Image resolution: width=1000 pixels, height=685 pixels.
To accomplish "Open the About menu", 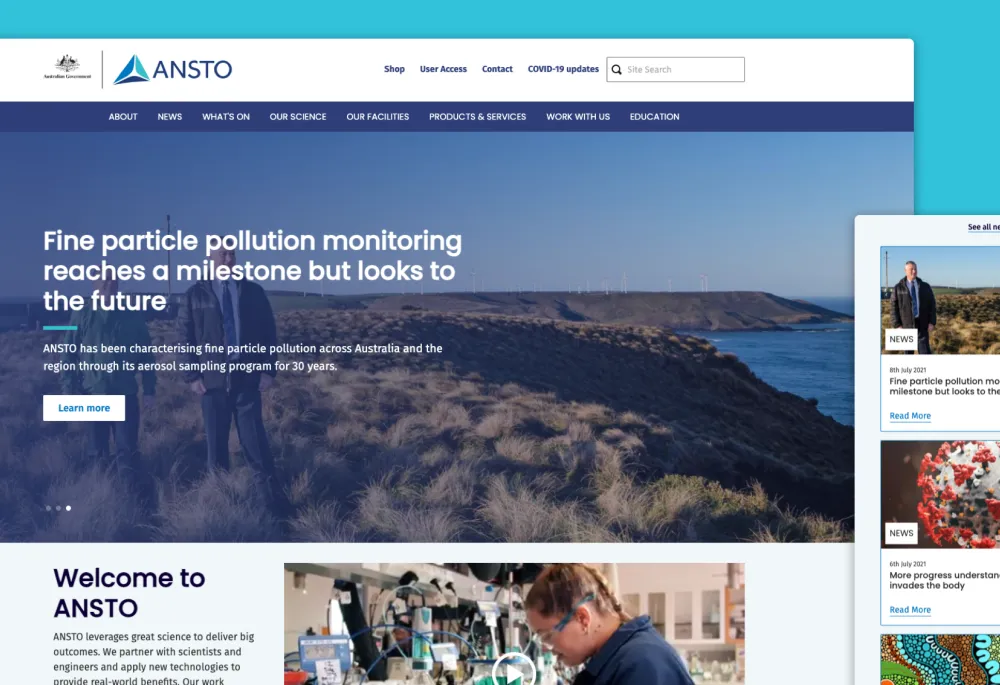I will coord(123,117).
